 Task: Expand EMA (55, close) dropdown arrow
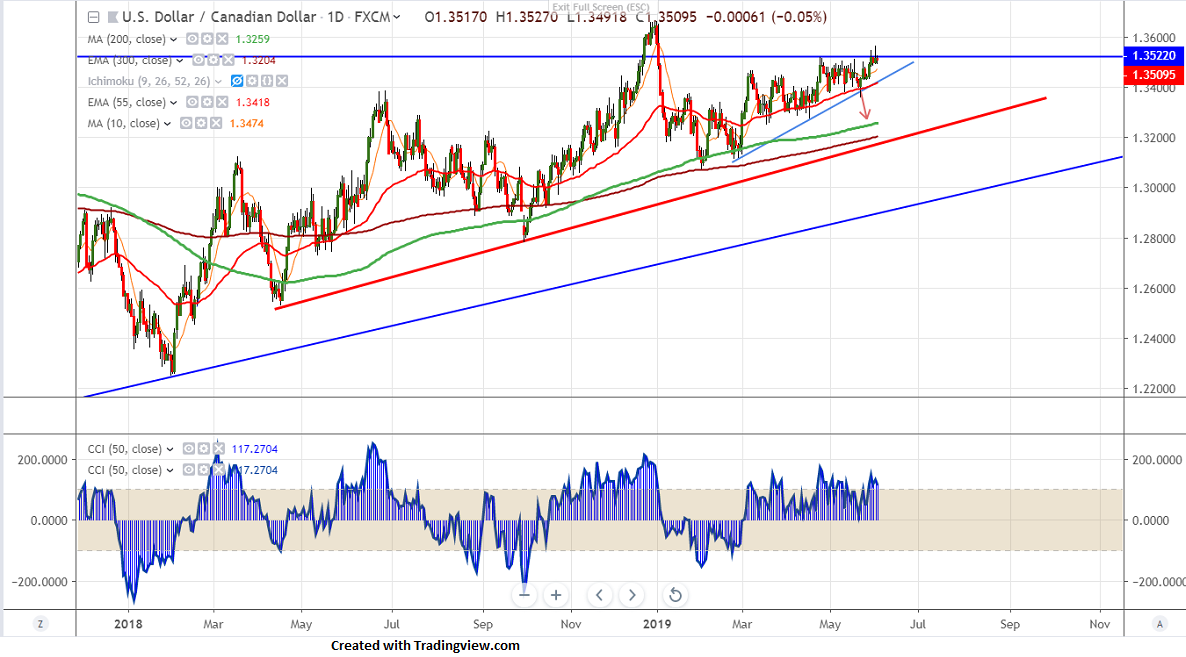(x=173, y=103)
